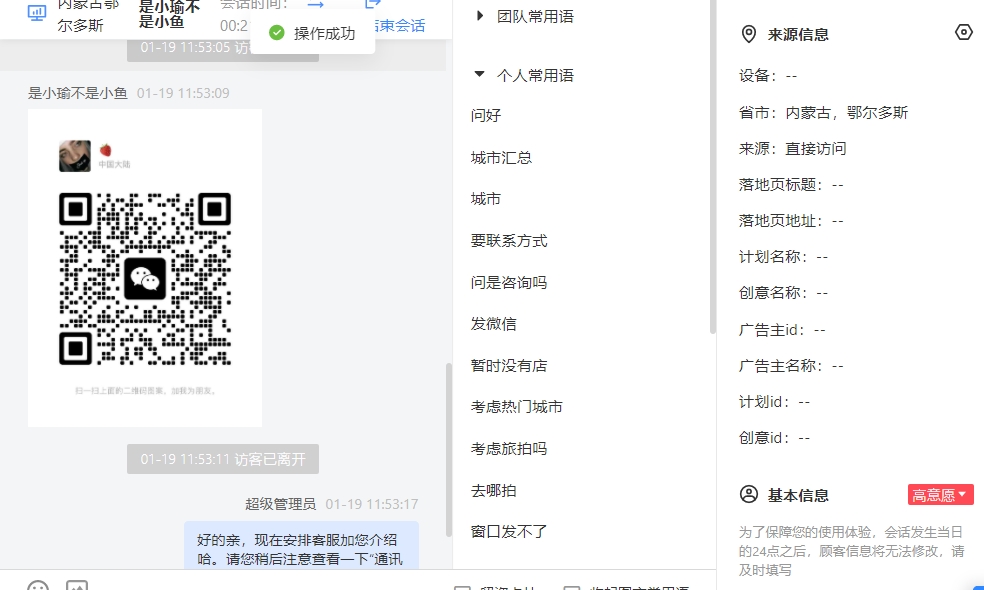The image size is (984, 590).
Task: Select the 考虑热门城市 quick phrase
Action: 516,407
